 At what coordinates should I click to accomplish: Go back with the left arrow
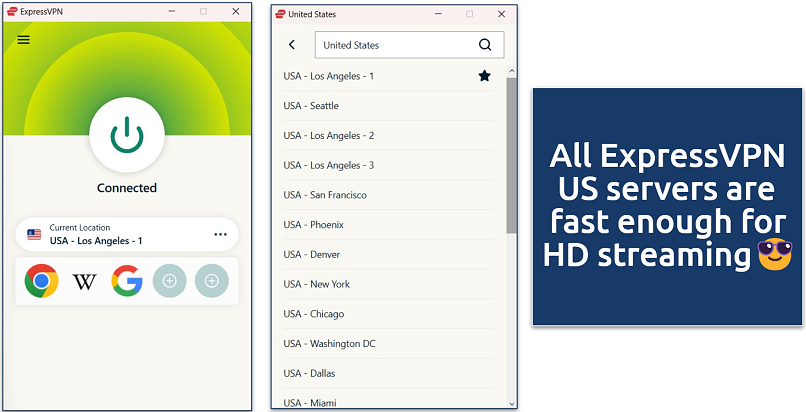click(x=292, y=45)
